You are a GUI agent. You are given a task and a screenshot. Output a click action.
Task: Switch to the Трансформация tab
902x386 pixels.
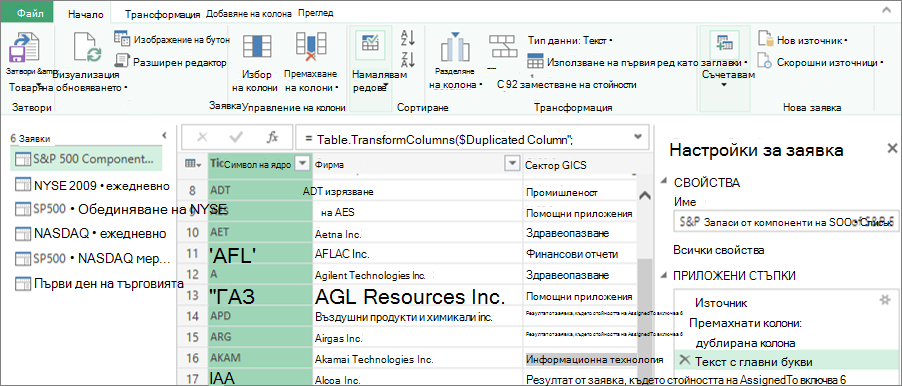(163, 14)
